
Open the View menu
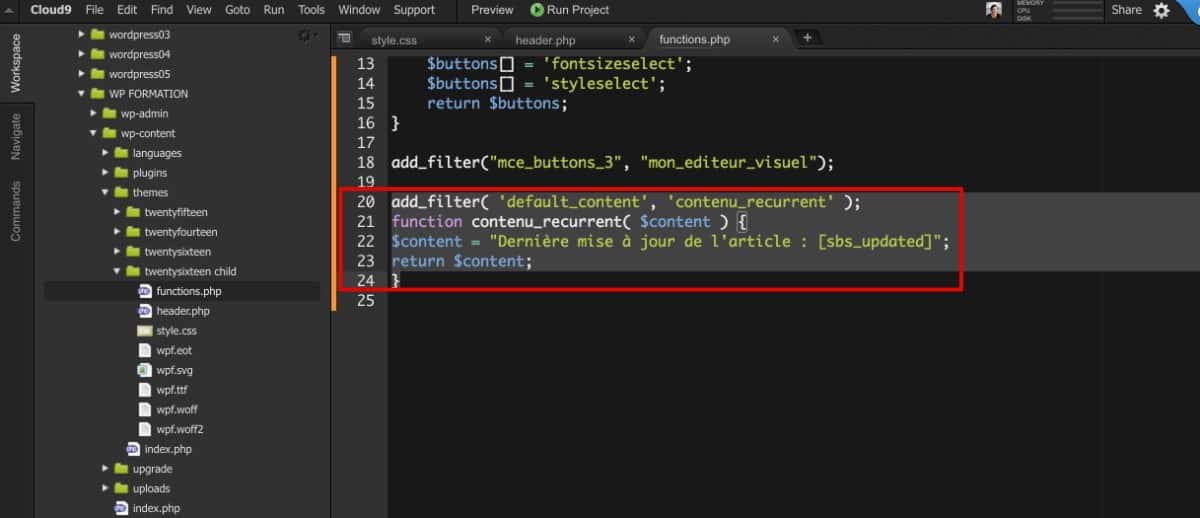(199, 10)
